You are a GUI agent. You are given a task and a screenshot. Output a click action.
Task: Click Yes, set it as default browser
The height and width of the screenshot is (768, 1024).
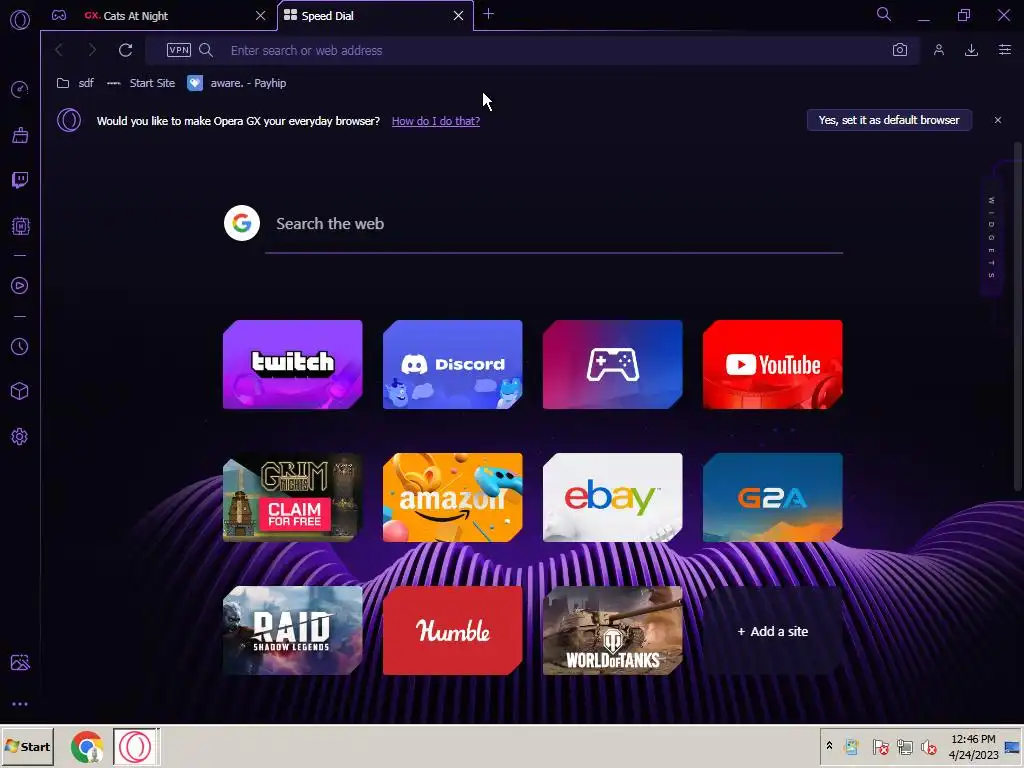(889, 120)
